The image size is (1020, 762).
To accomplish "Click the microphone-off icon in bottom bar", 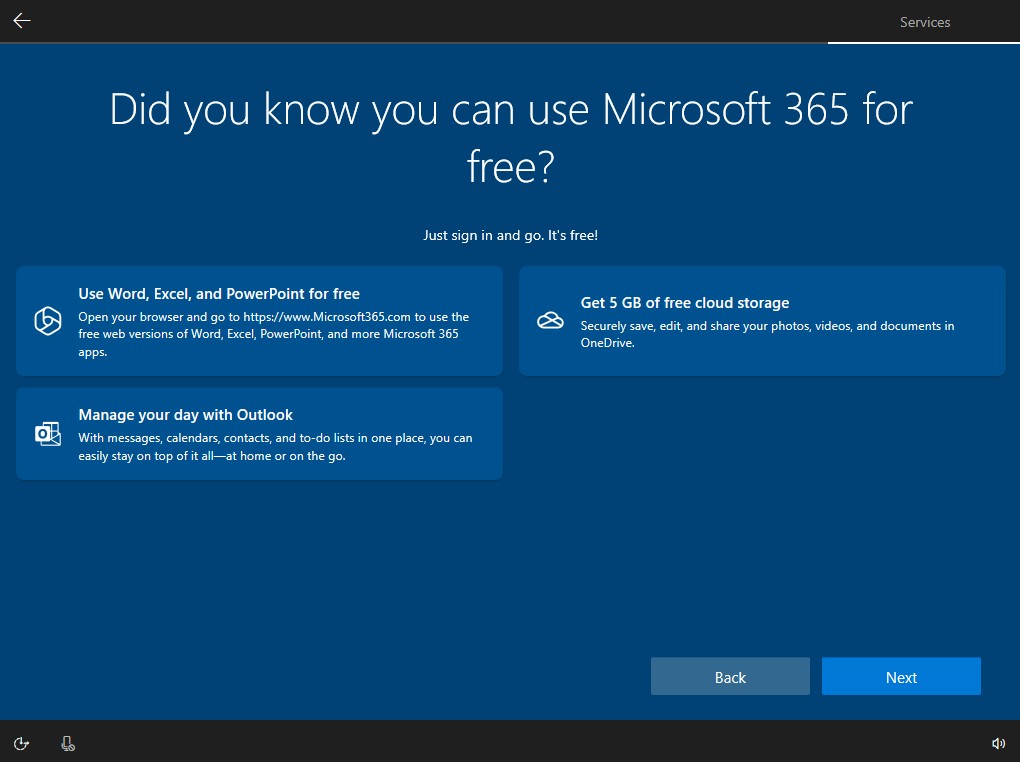I will point(68,743).
